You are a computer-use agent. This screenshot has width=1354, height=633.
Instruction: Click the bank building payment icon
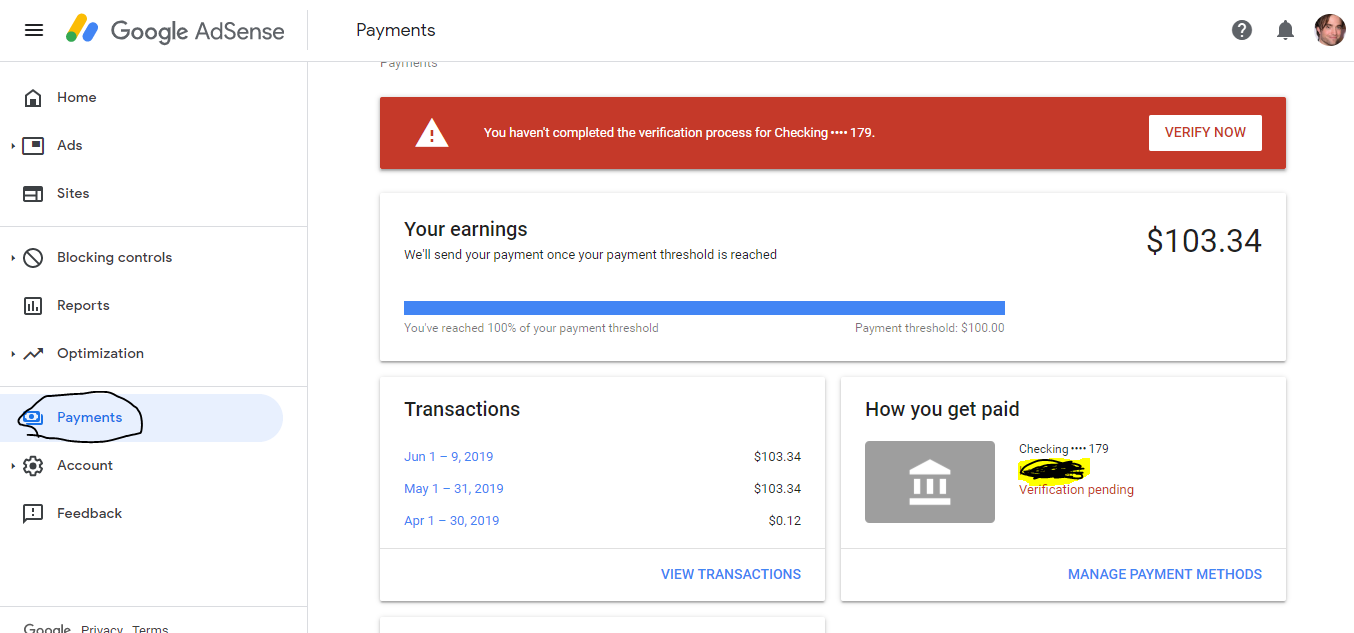[930, 482]
